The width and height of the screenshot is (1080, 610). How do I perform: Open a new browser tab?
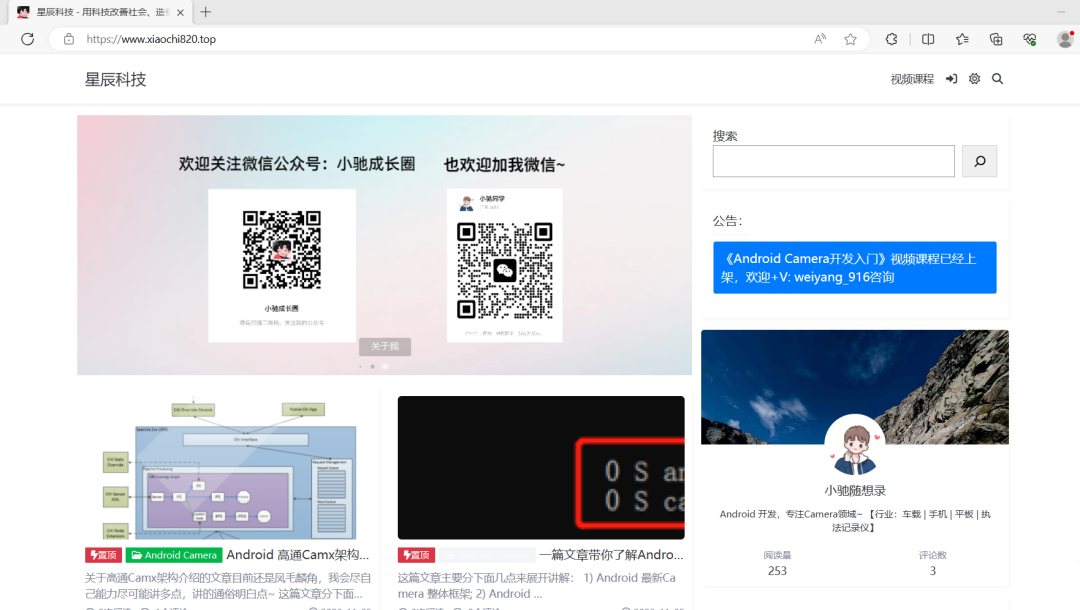tap(205, 12)
